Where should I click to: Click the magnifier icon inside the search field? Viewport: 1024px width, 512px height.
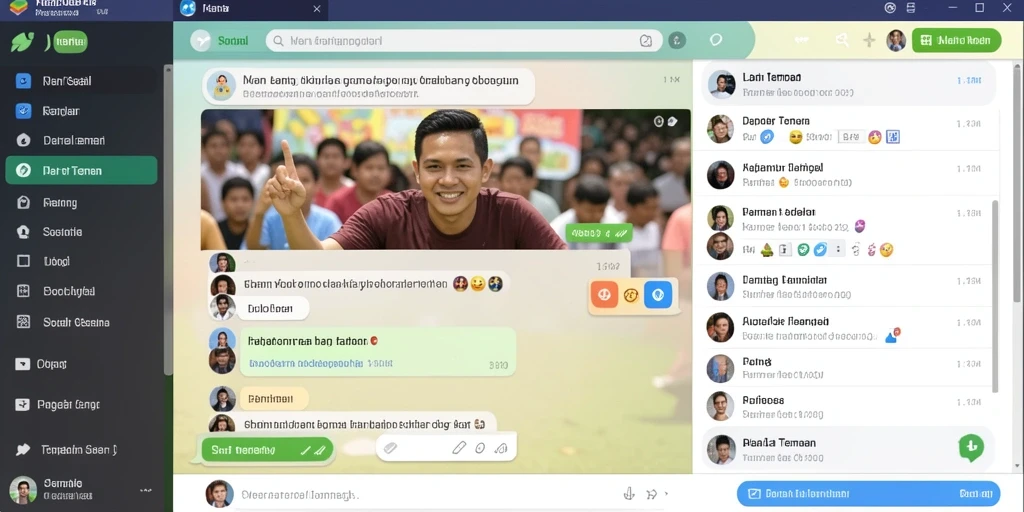click(278, 40)
